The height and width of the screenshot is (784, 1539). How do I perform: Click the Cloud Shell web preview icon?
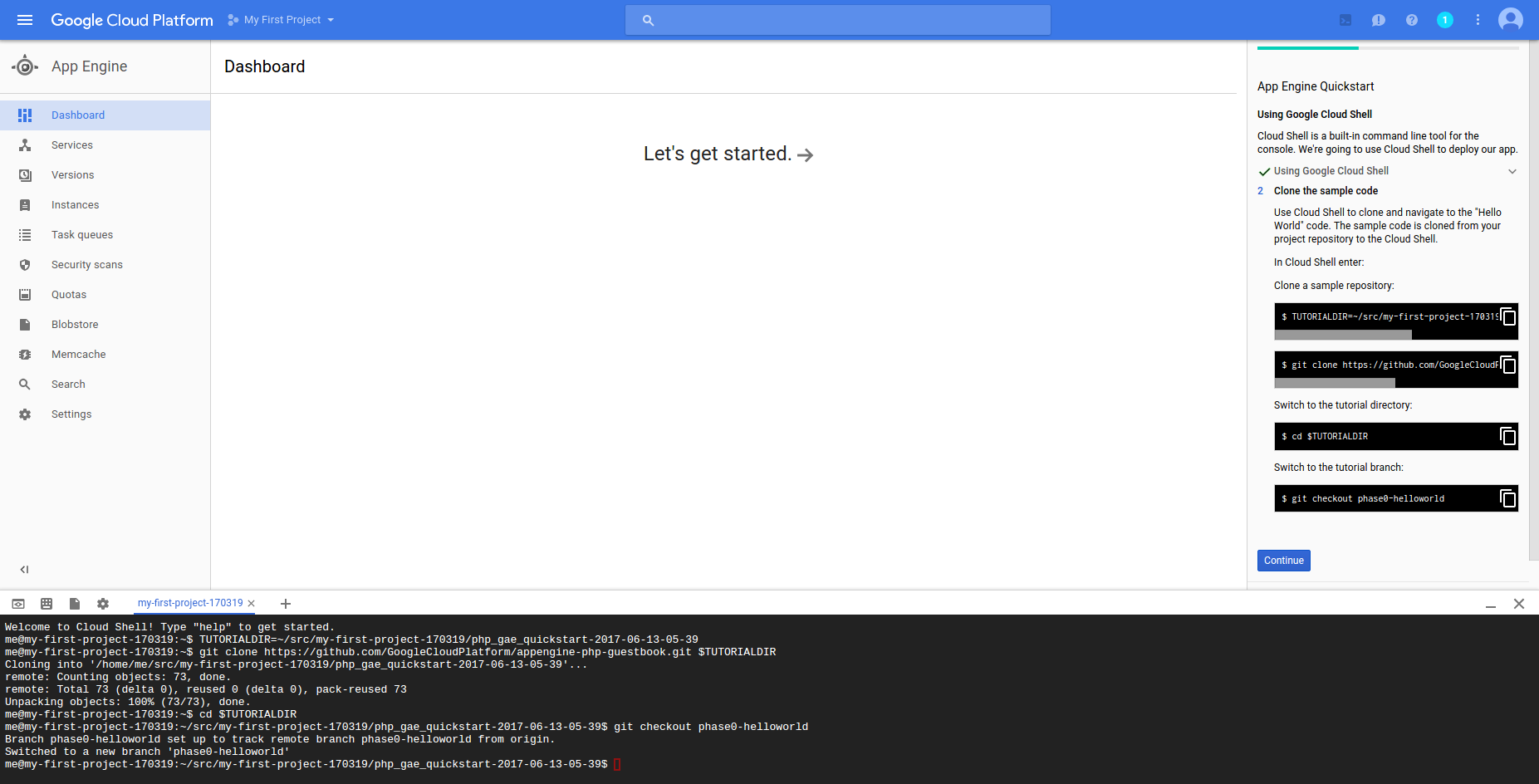coord(18,604)
